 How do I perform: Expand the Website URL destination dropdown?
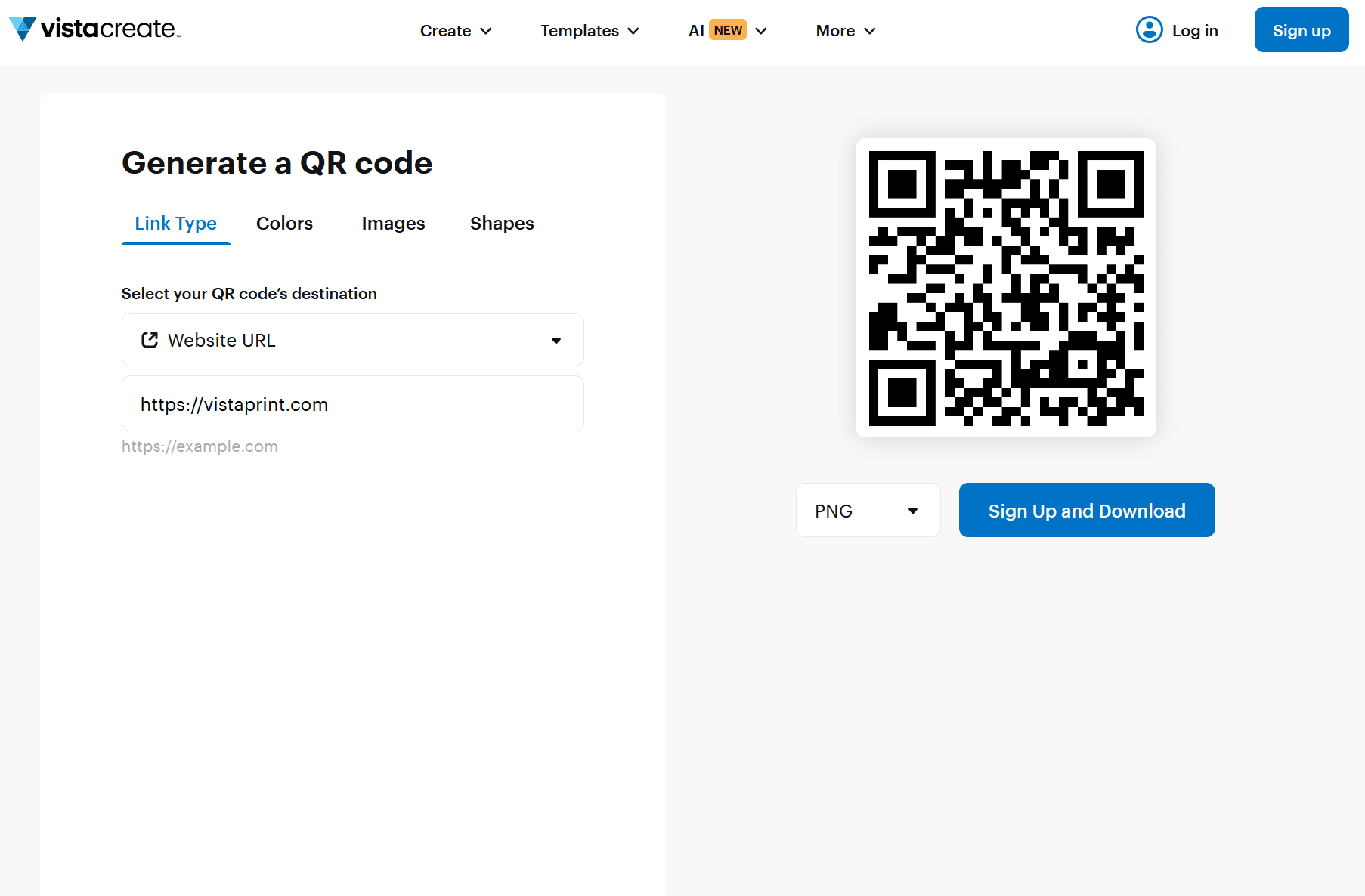557,340
